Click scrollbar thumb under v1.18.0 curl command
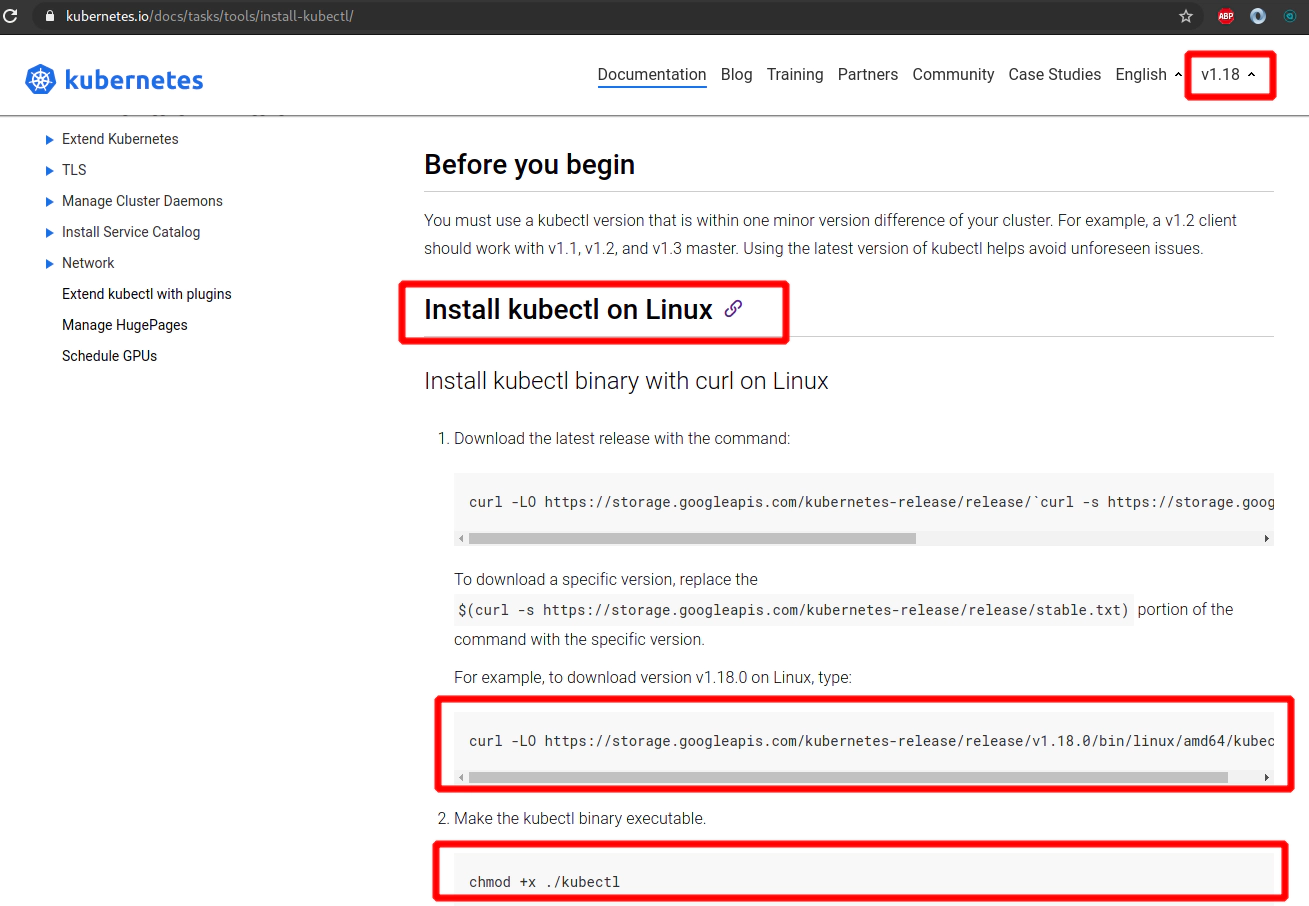 848,777
